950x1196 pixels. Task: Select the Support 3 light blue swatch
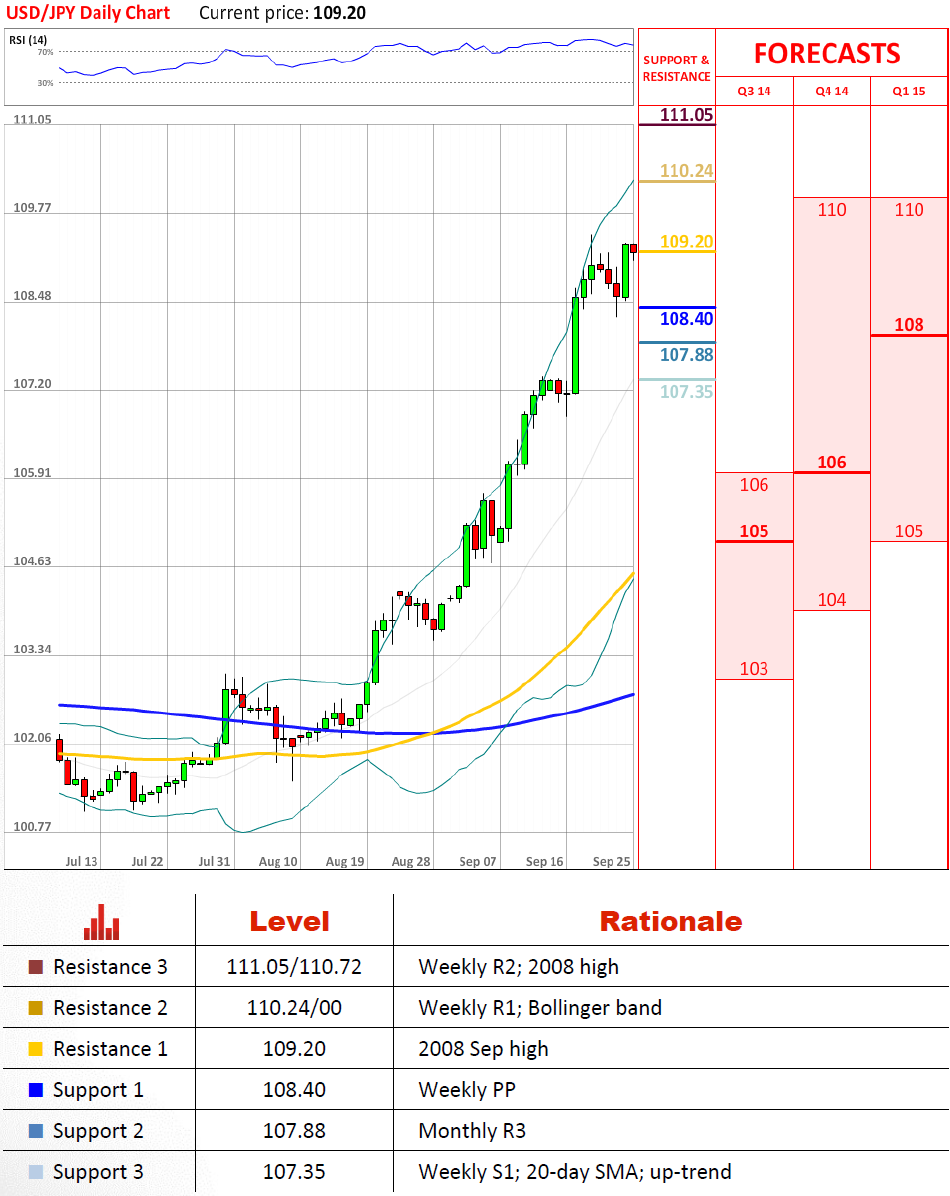pyautogui.click(x=36, y=1172)
